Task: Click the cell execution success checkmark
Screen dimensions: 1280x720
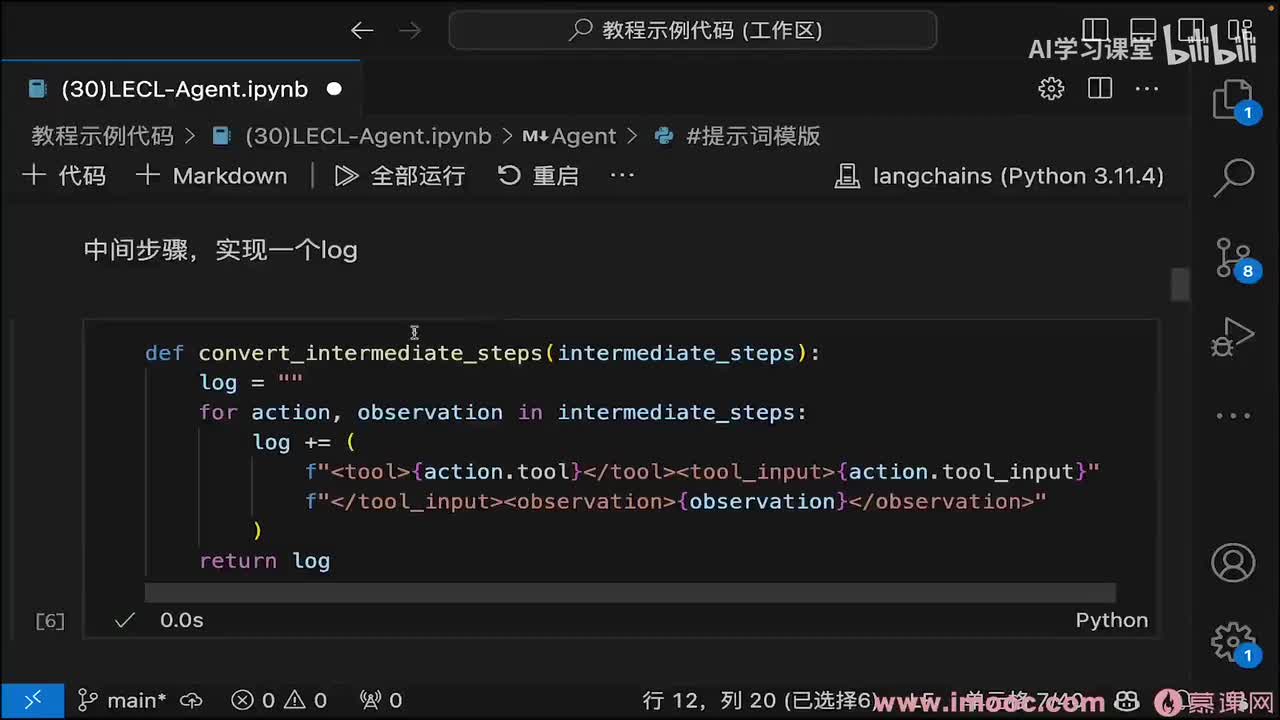Action: [125, 621]
